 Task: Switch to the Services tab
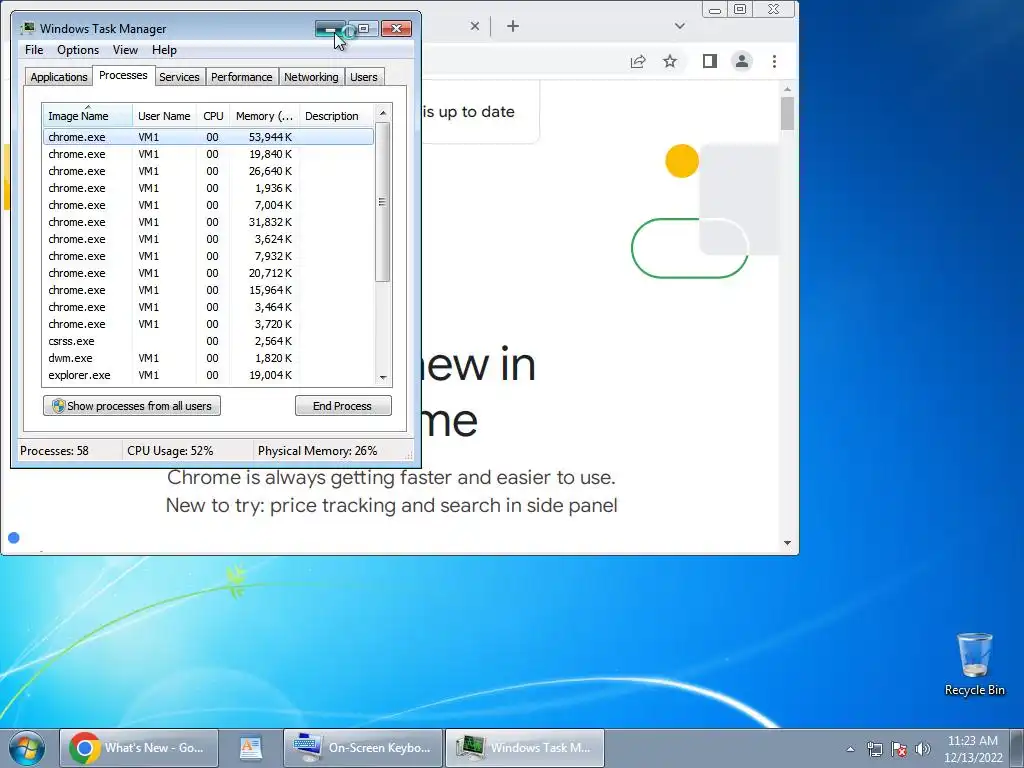tap(179, 77)
